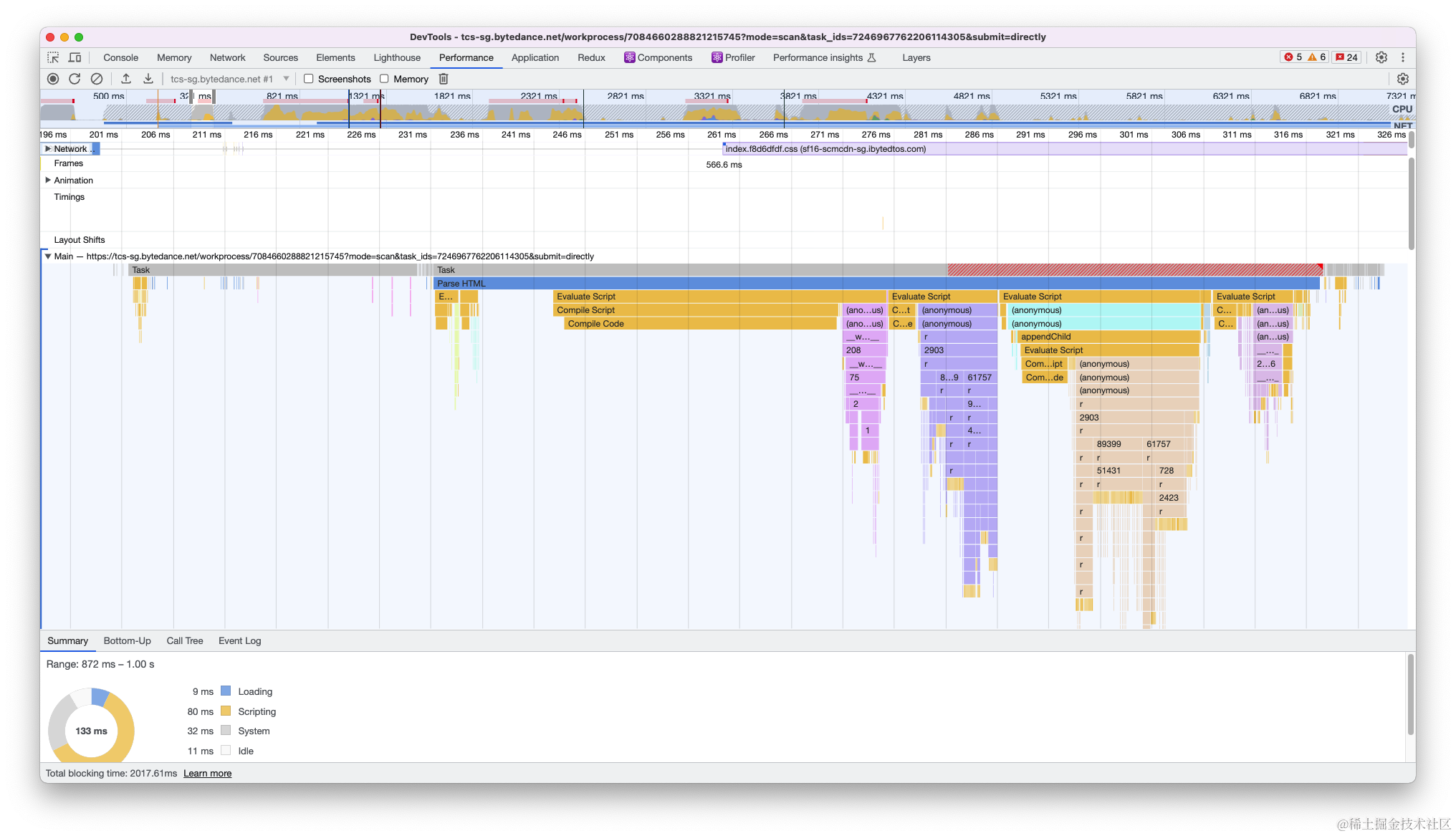Viewport: 1456px width, 836px height.
Task: Select the inspect element picker icon
Action: point(53,57)
